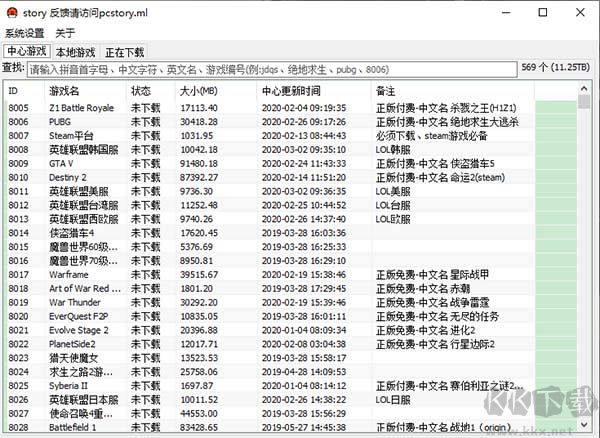The width and height of the screenshot is (600, 438).
Task: Select the Battlefield 1 row
Action: (x=269, y=427)
